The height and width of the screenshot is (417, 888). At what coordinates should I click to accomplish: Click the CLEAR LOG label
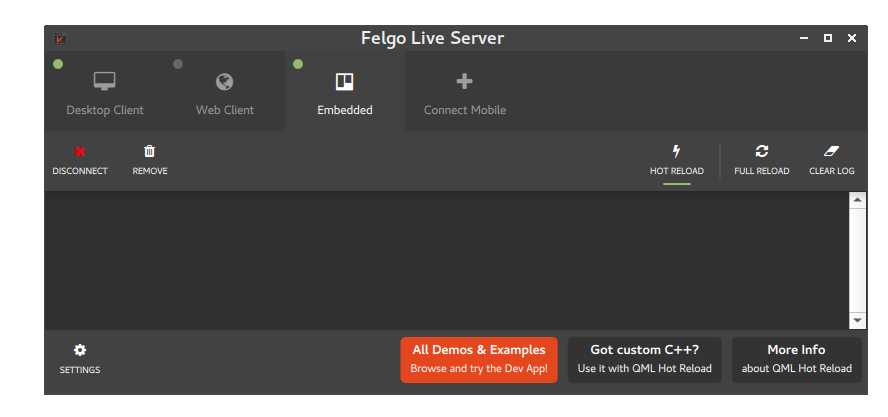pos(832,171)
